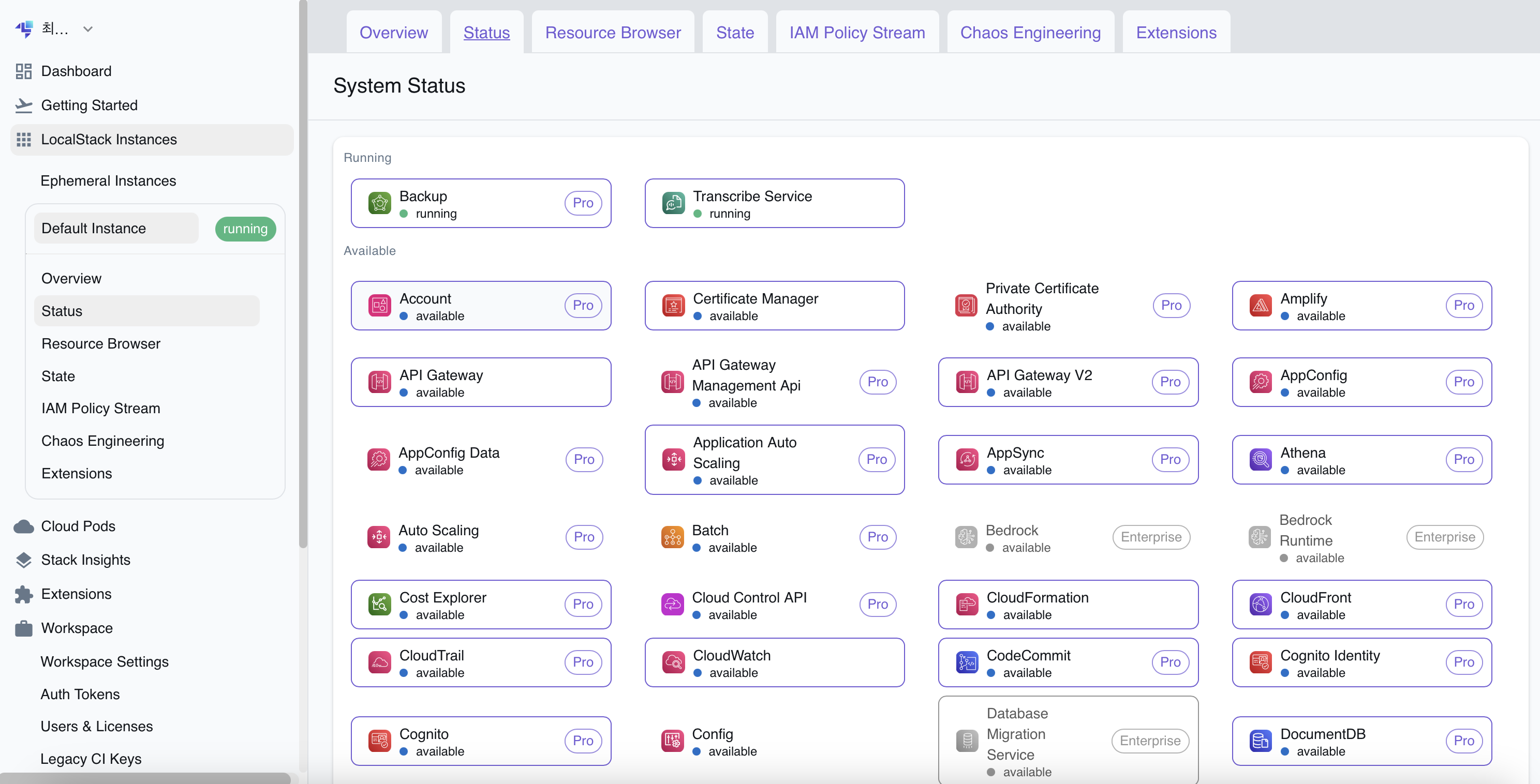Screen dimensions: 1540x784
Task: Click the CloudFront icon
Action: 1261,604
